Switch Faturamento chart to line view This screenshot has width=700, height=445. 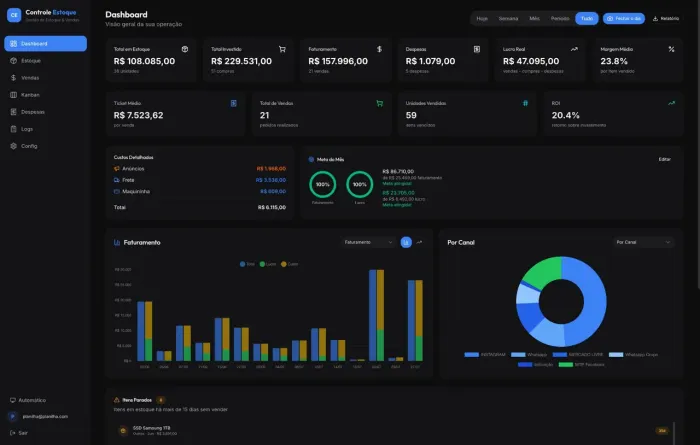pos(419,242)
